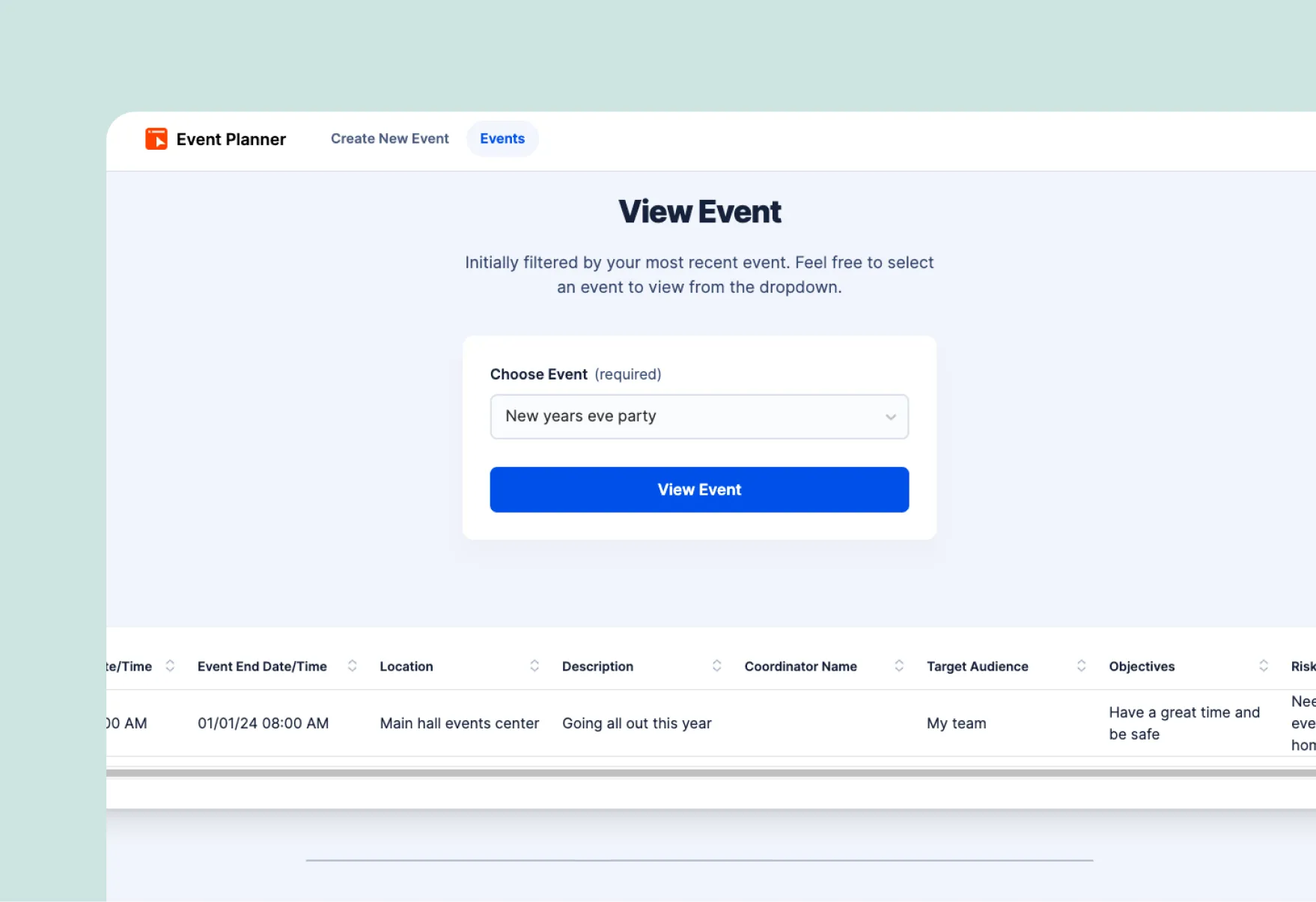Sort the Coordinator Name column

coord(899,665)
